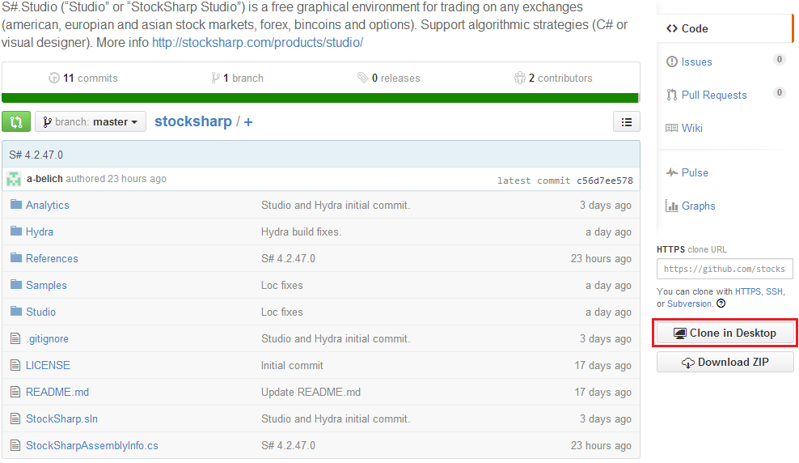This screenshot has height=463, width=799.
Task: Click the green language bar
Action: tap(320, 98)
